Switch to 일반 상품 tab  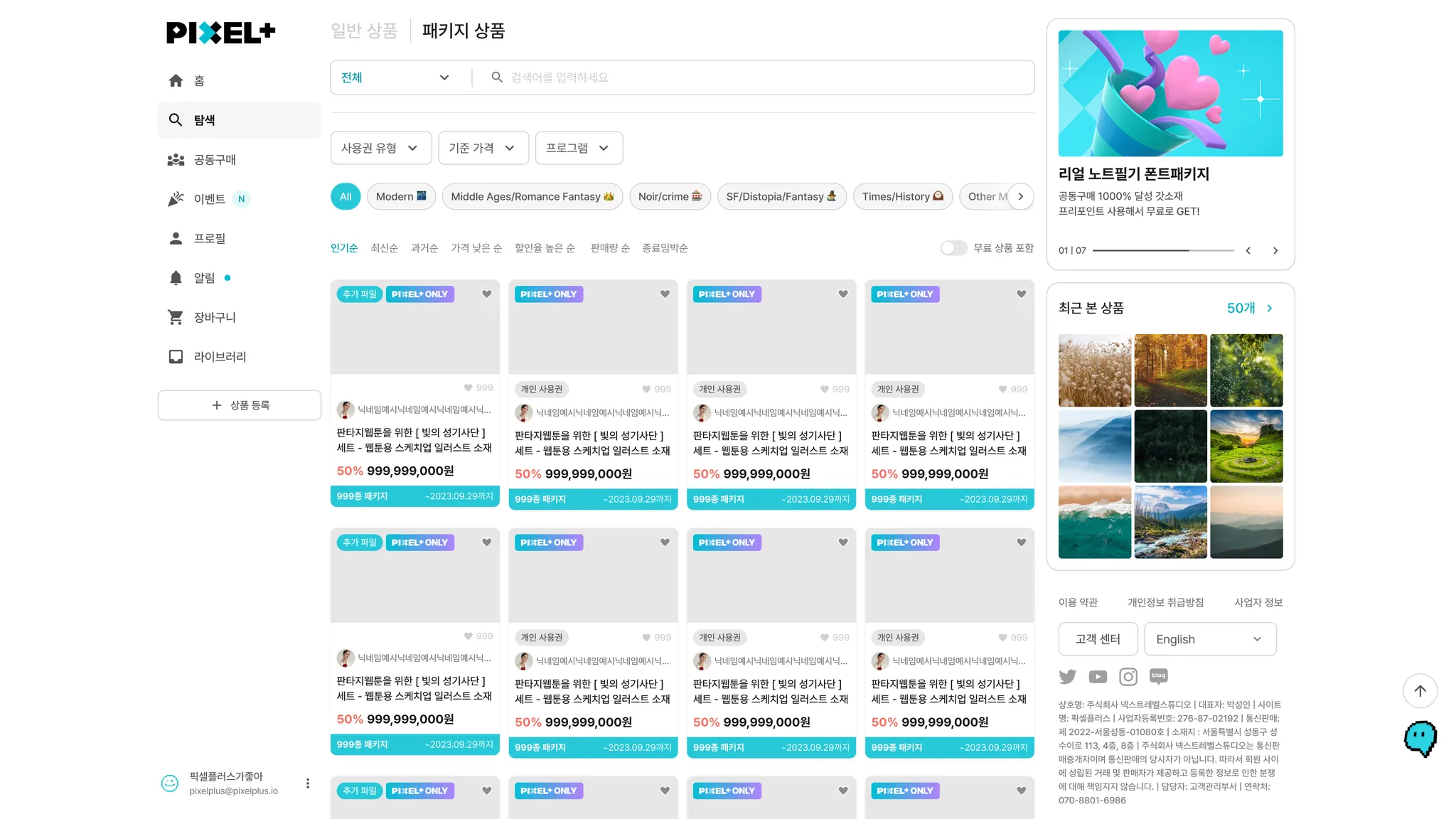(364, 31)
